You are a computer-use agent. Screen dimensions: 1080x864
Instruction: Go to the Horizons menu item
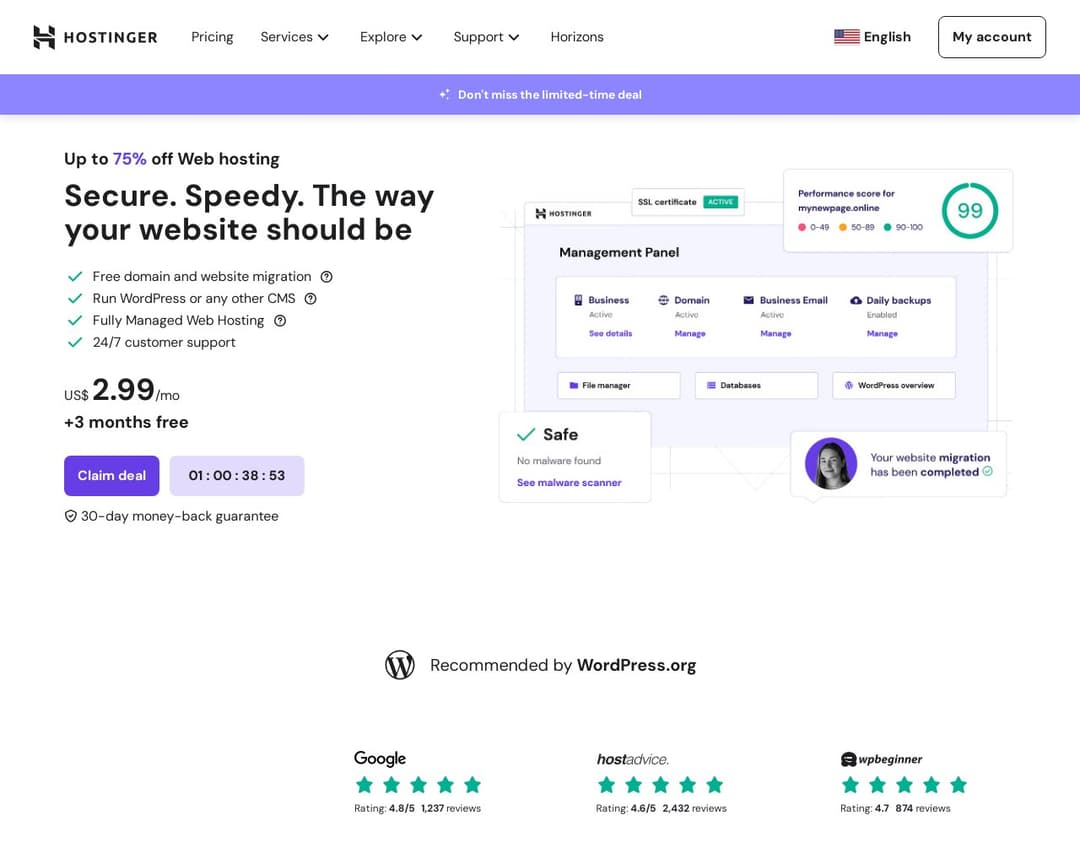tap(577, 37)
